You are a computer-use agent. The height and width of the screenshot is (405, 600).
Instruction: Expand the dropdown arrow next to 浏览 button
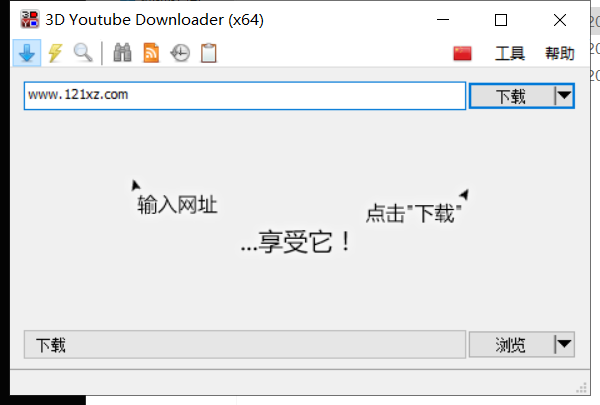tap(564, 345)
